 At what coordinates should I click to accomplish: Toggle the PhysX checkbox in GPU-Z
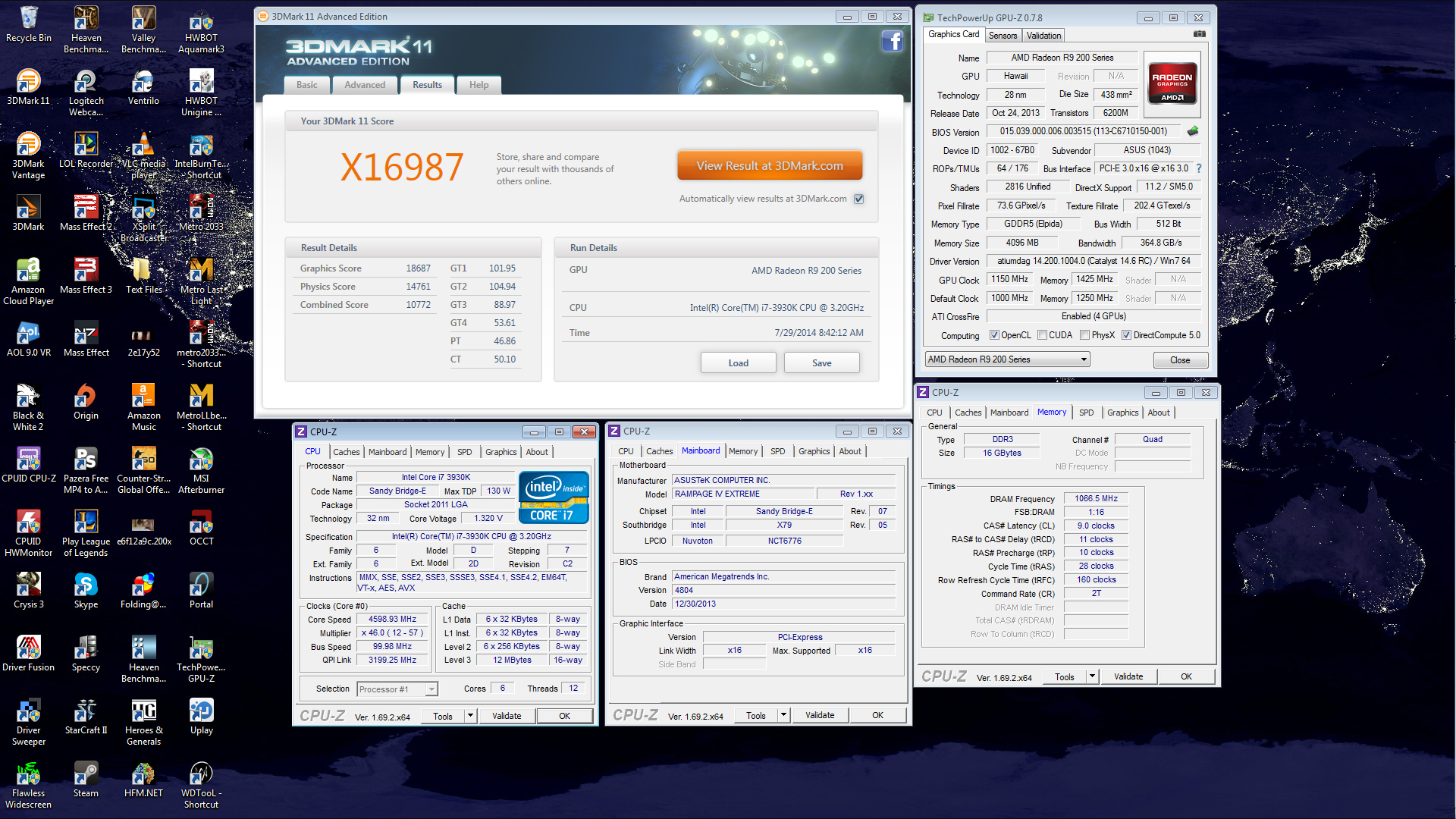coord(1084,335)
